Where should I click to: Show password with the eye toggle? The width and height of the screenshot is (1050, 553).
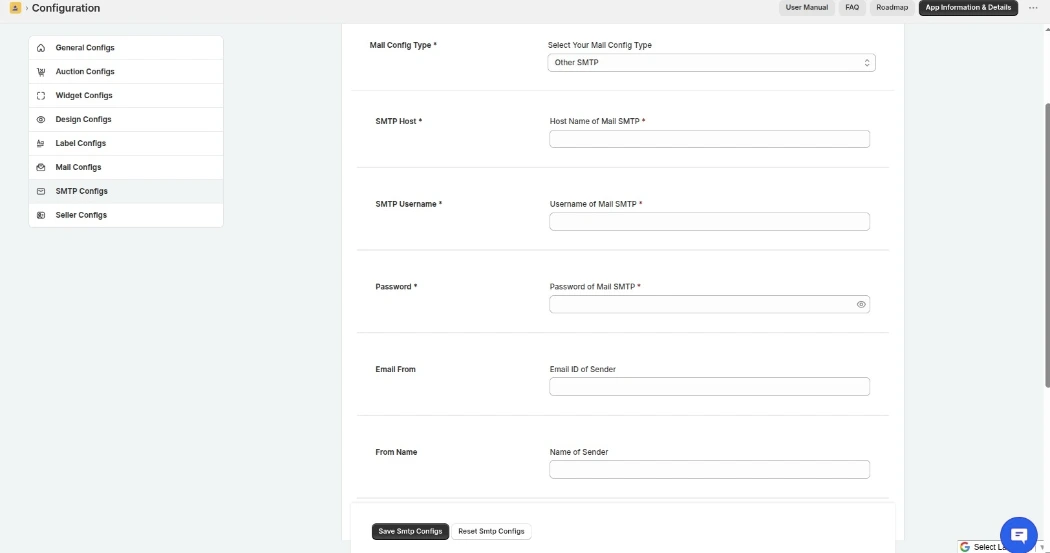pos(861,305)
